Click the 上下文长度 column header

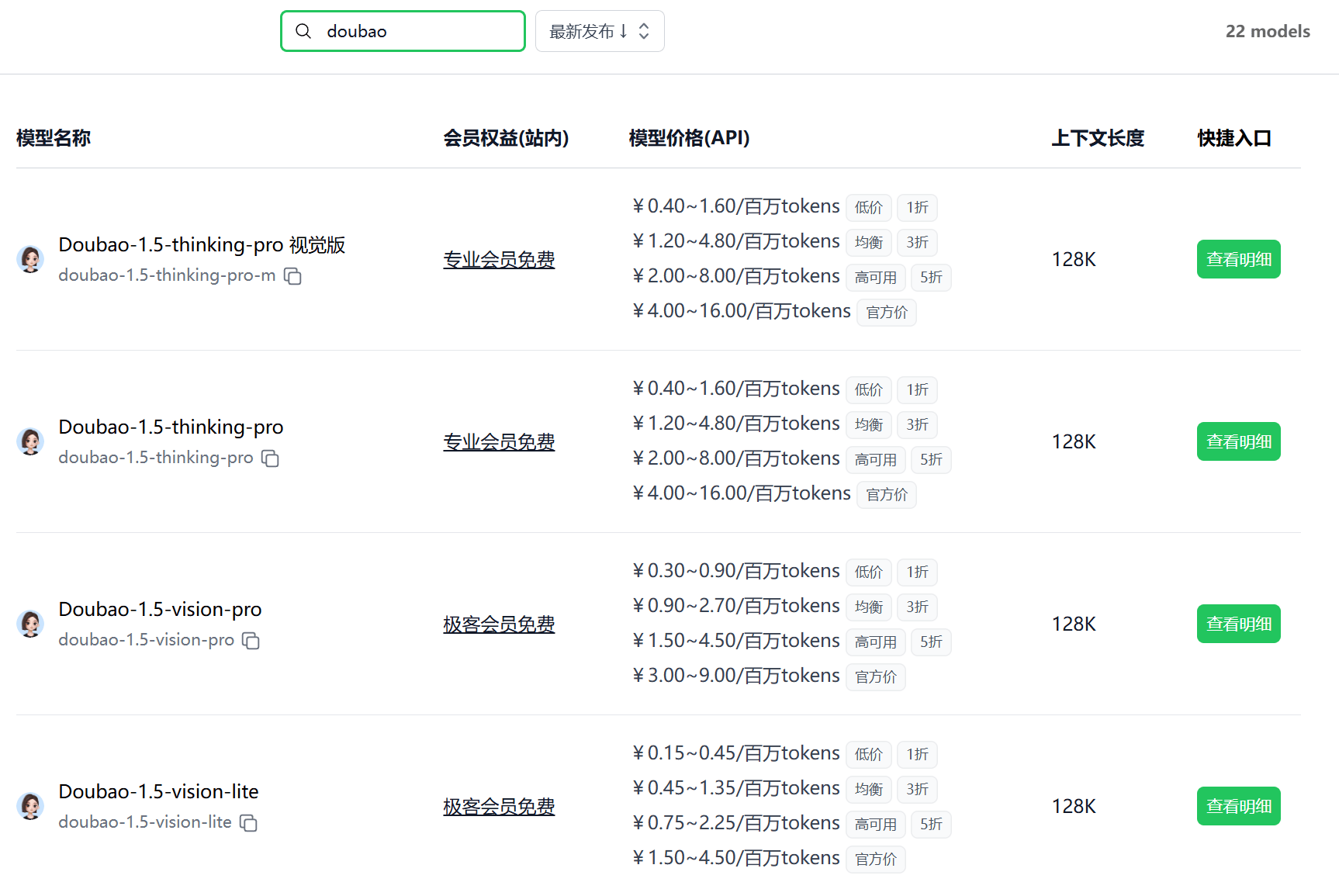(x=1098, y=138)
